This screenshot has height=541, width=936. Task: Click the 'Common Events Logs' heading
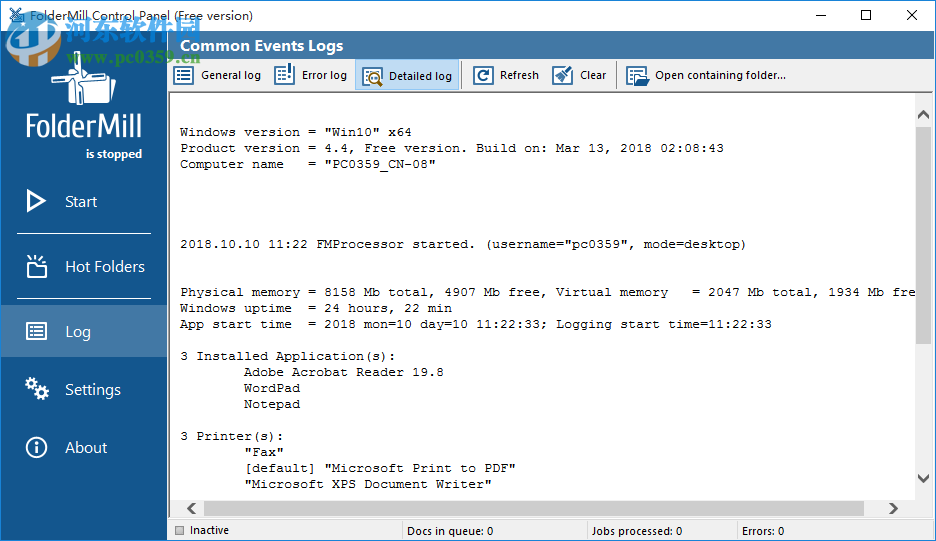pyautogui.click(x=261, y=46)
